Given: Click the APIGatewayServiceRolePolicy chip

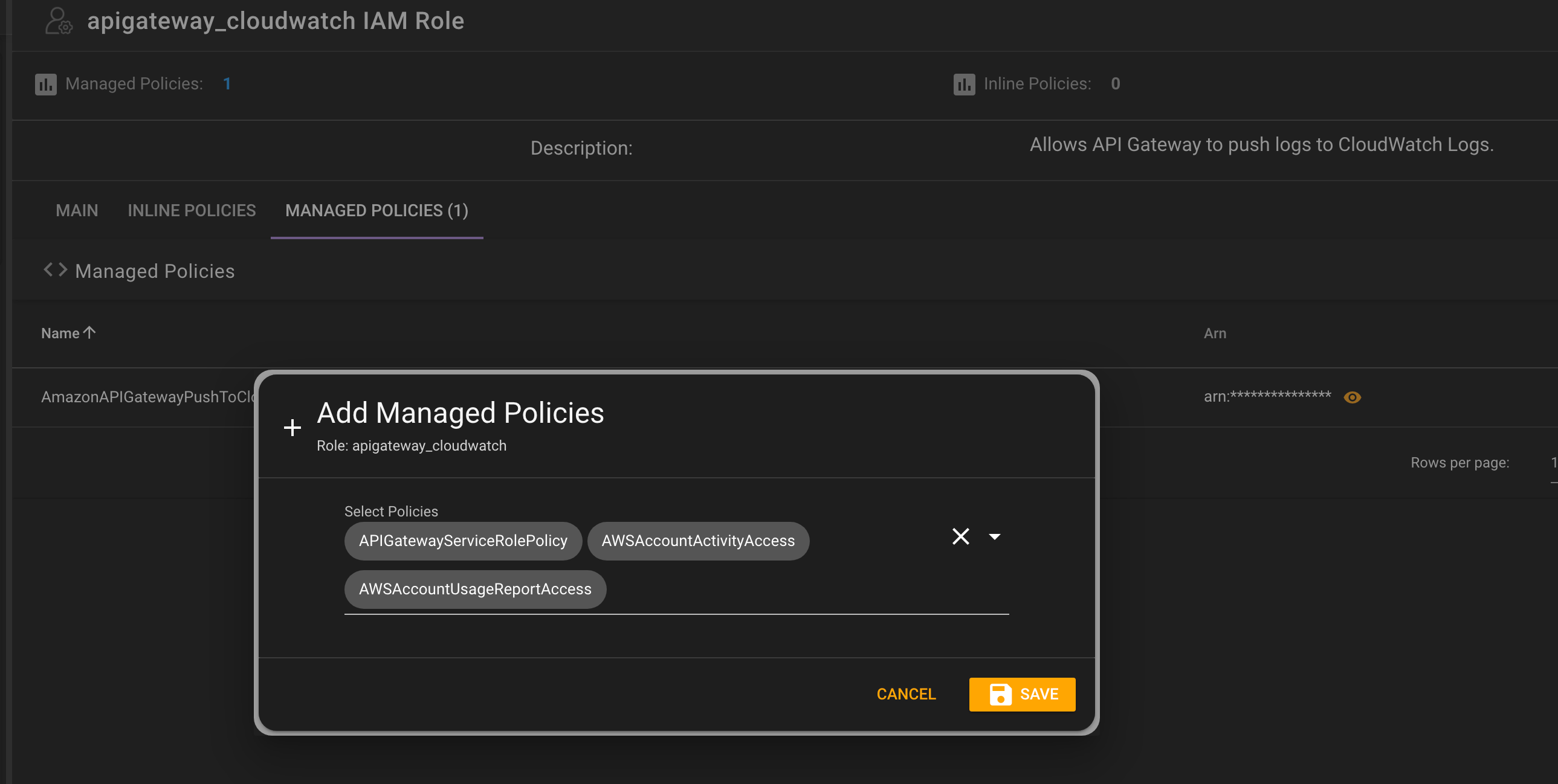Looking at the screenshot, I should pyautogui.click(x=463, y=541).
